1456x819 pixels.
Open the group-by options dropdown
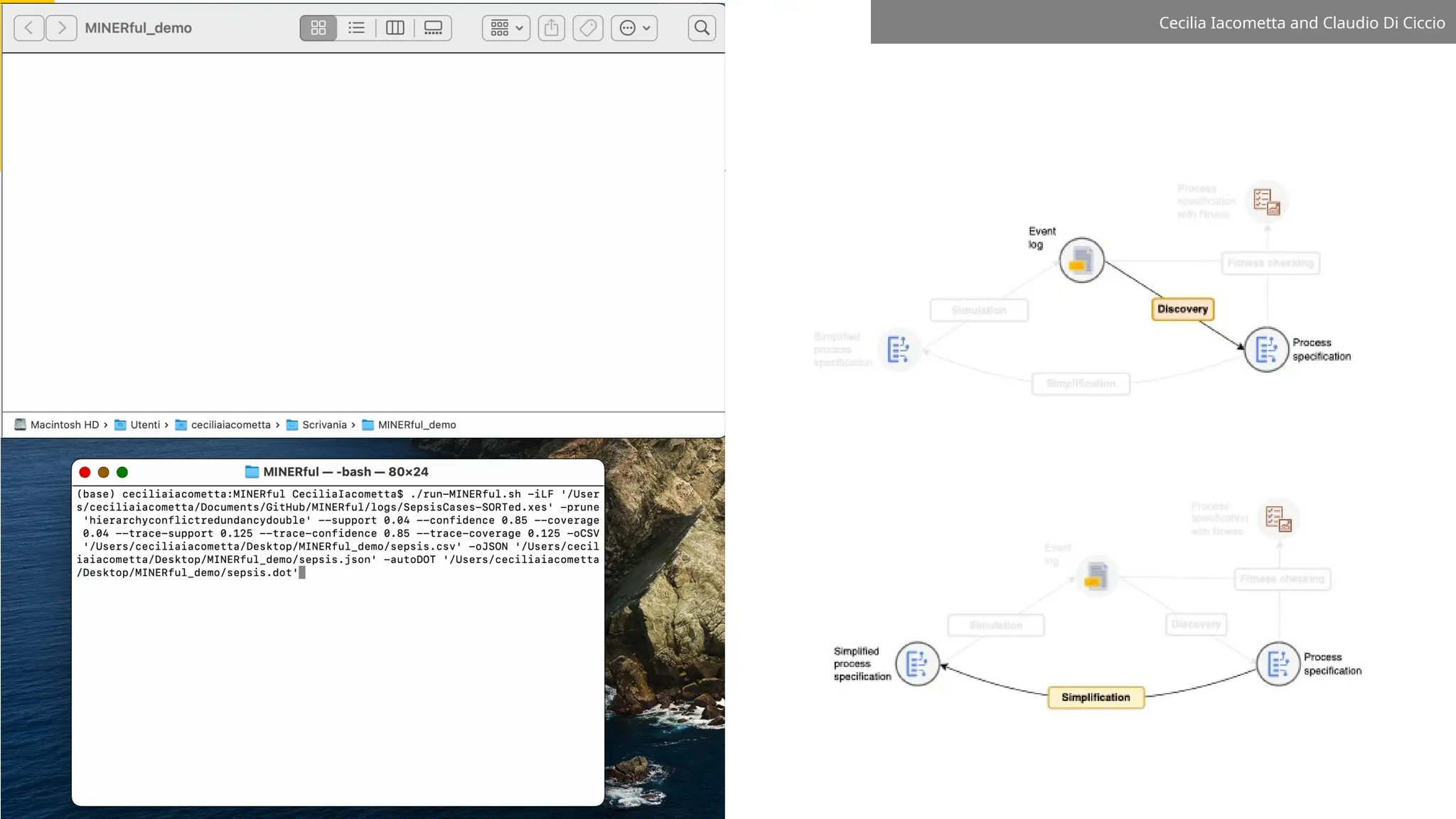pyautogui.click(x=506, y=28)
